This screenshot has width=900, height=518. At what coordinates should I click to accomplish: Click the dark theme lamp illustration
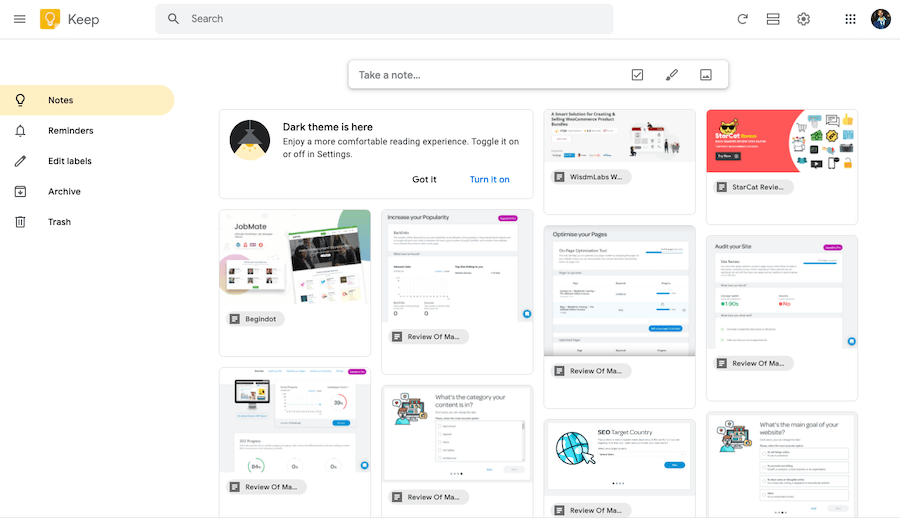point(250,140)
